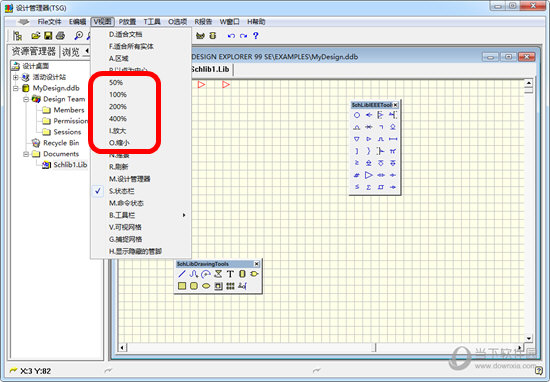Click the horizontal scrollbar left arrow
550x382 pixels.
[x=122, y=348]
